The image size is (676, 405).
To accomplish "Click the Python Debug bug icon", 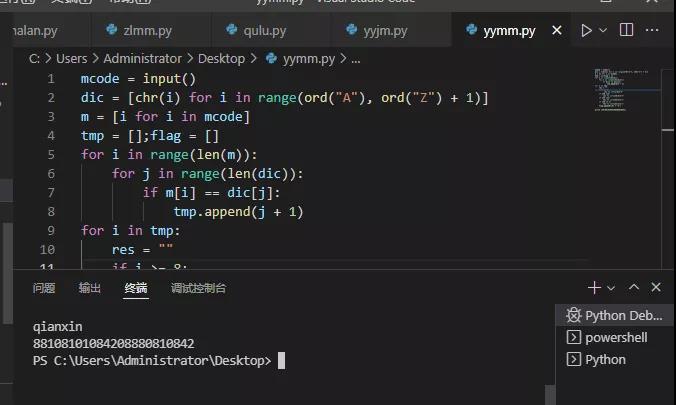I will pyautogui.click(x=573, y=315).
